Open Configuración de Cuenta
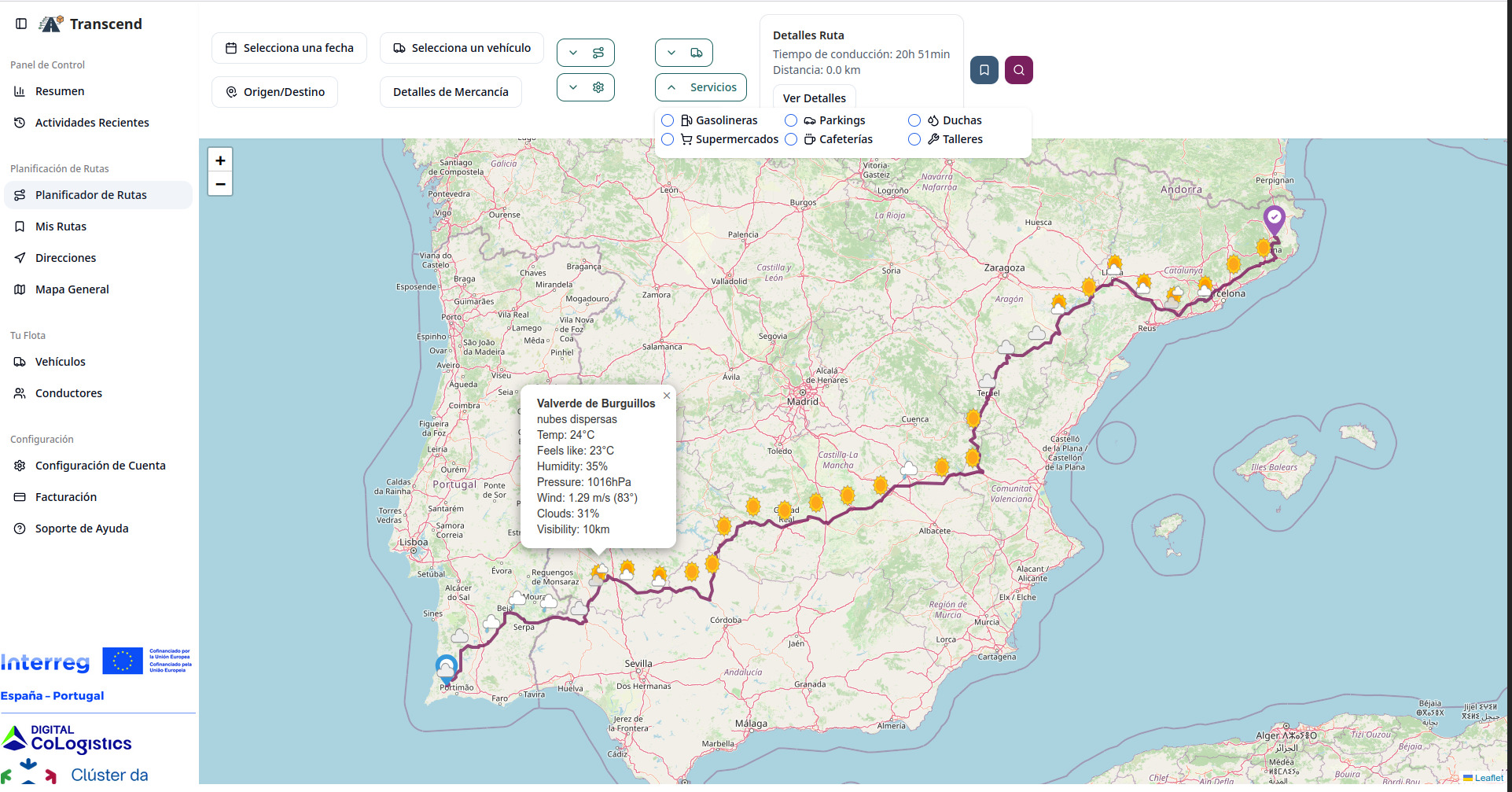Viewport: 1512px width, 792px height. [100, 466]
